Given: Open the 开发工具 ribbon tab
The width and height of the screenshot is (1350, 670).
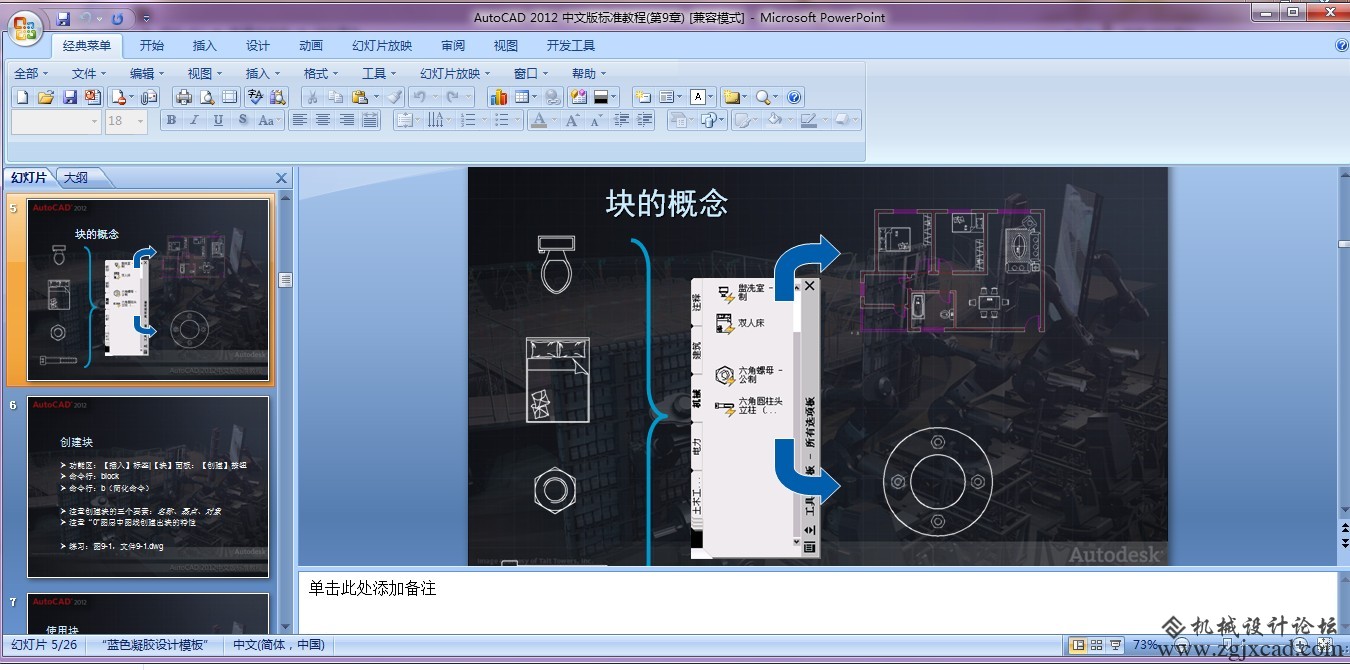Looking at the screenshot, I should (x=571, y=45).
